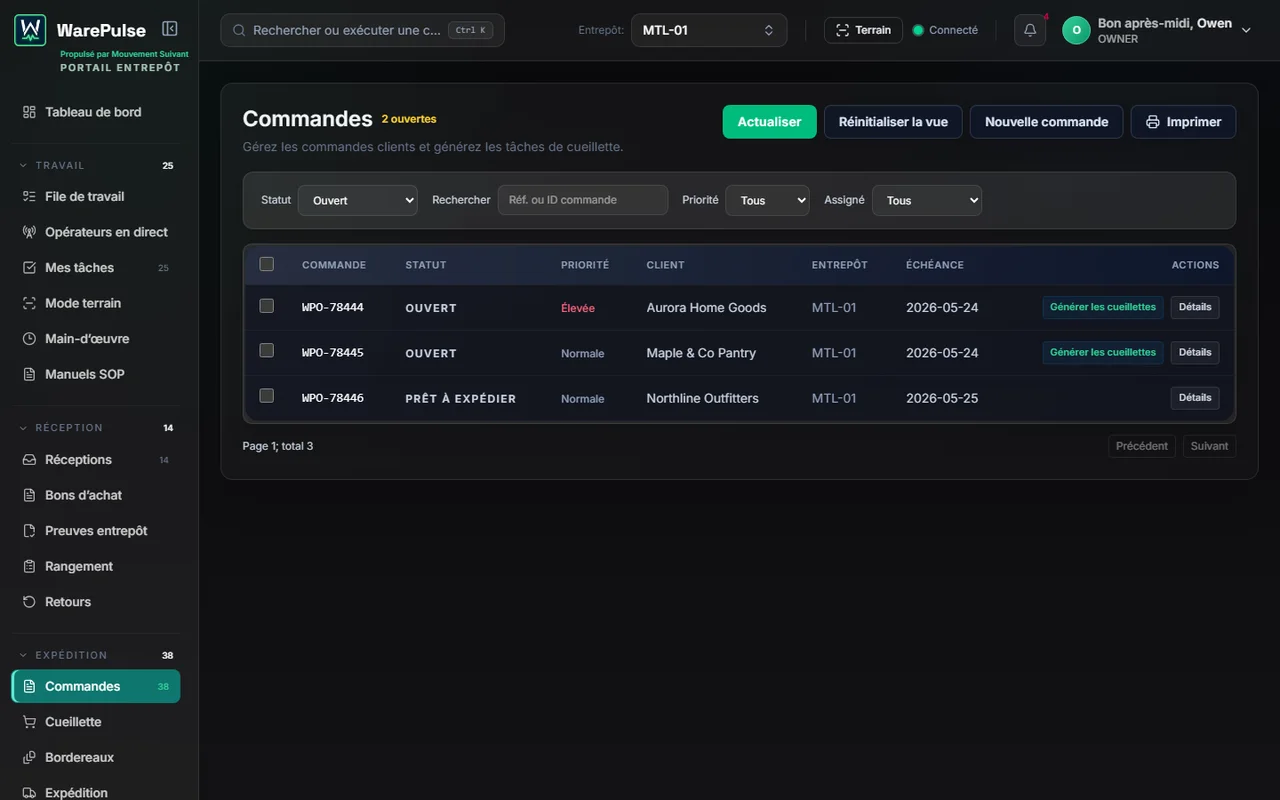Click Mes tâches checkbox icon
Screen dimensions: 1280x800
click(x=29, y=267)
